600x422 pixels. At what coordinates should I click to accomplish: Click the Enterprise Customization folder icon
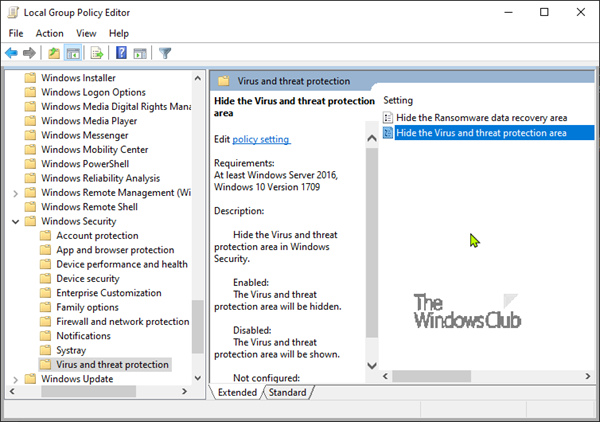46,293
